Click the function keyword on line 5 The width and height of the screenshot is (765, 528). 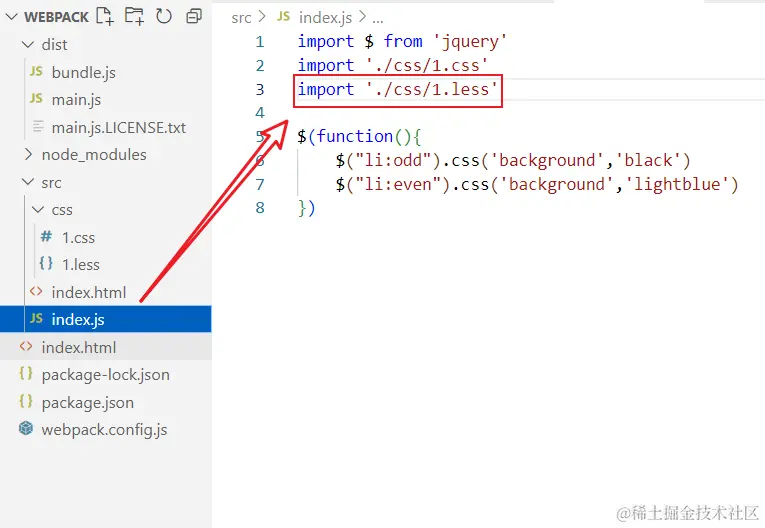click(355, 136)
